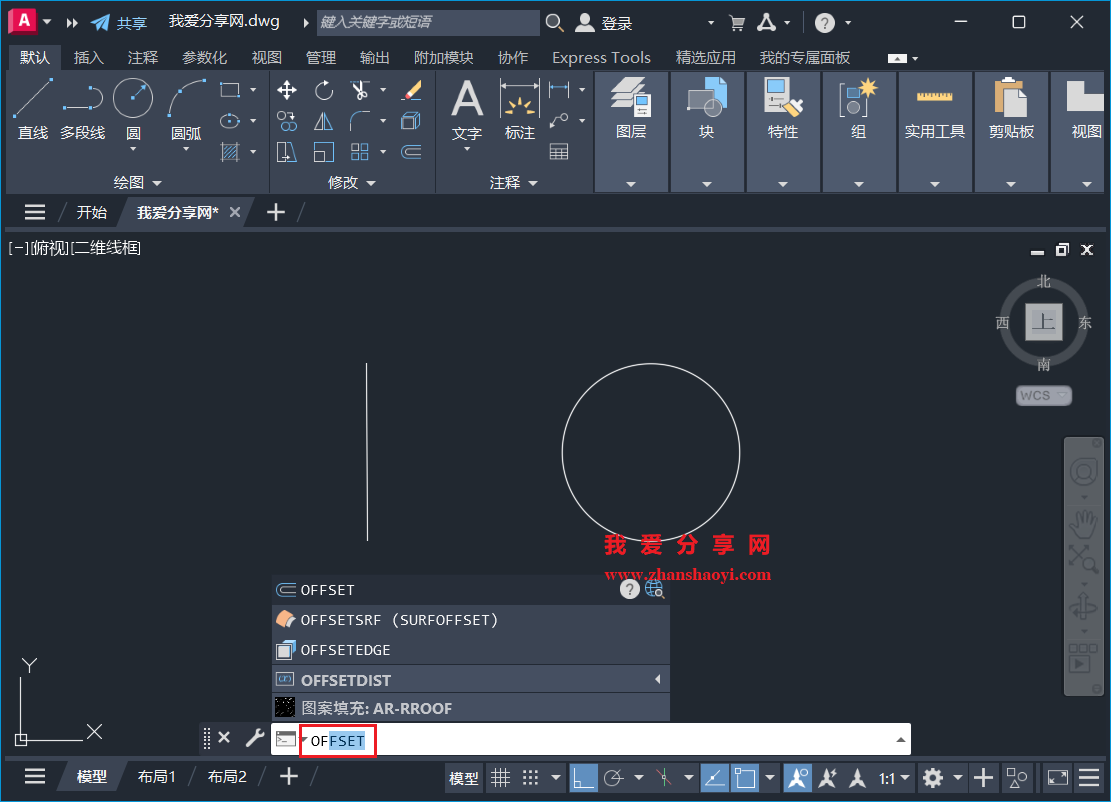Select the Mirror tool in the 修改 panel
The width and height of the screenshot is (1111, 802).
(x=323, y=120)
